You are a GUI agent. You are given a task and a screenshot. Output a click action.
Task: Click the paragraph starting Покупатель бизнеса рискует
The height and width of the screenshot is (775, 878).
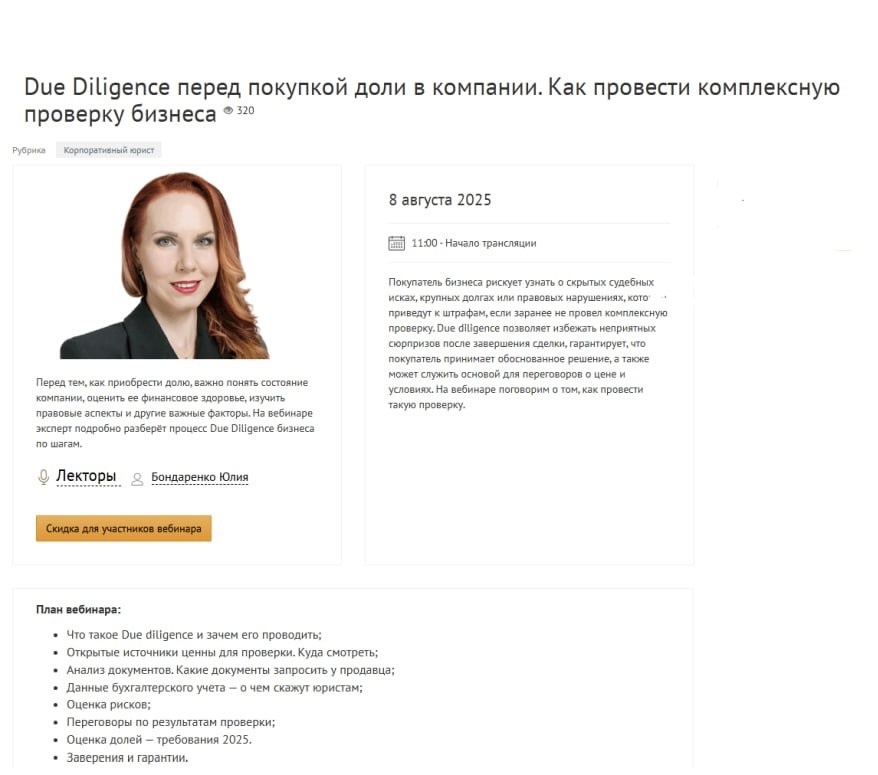pyautogui.click(x=528, y=343)
